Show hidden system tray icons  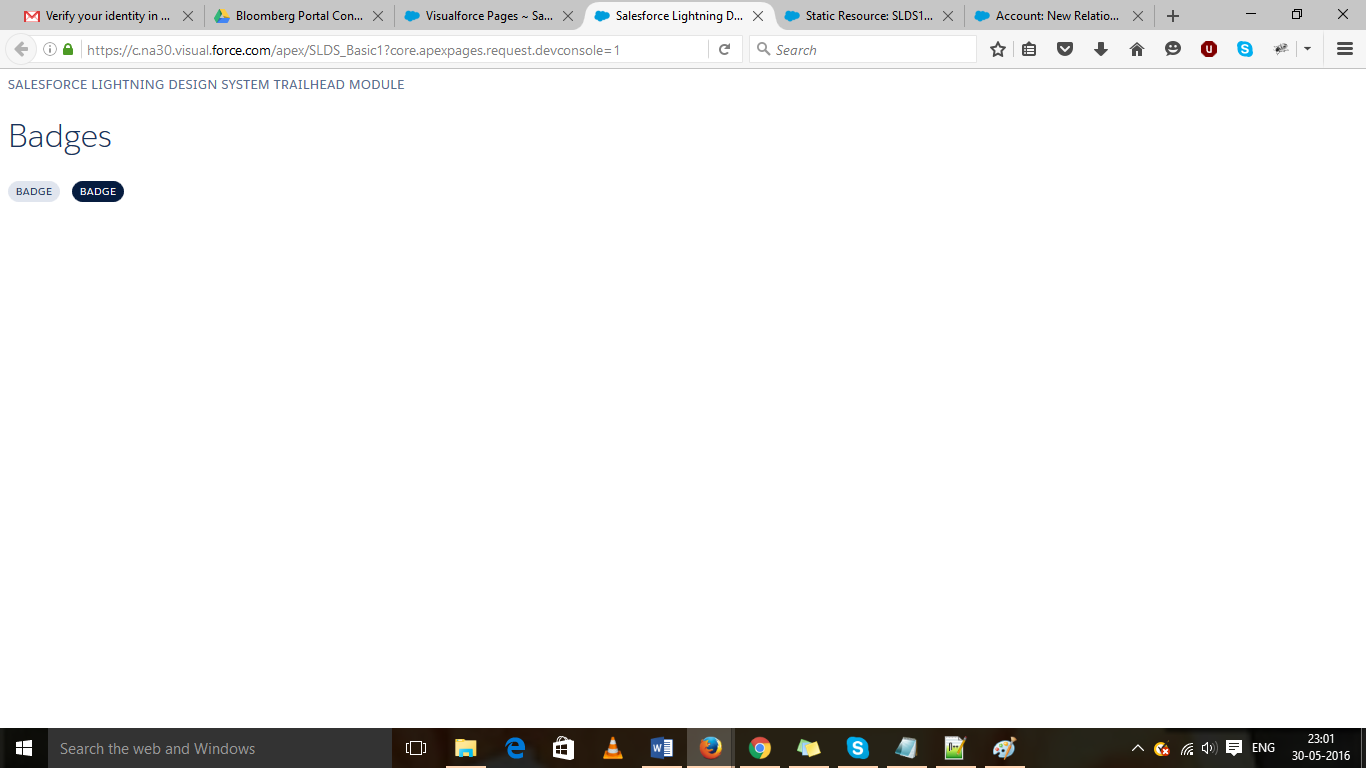(x=1137, y=748)
